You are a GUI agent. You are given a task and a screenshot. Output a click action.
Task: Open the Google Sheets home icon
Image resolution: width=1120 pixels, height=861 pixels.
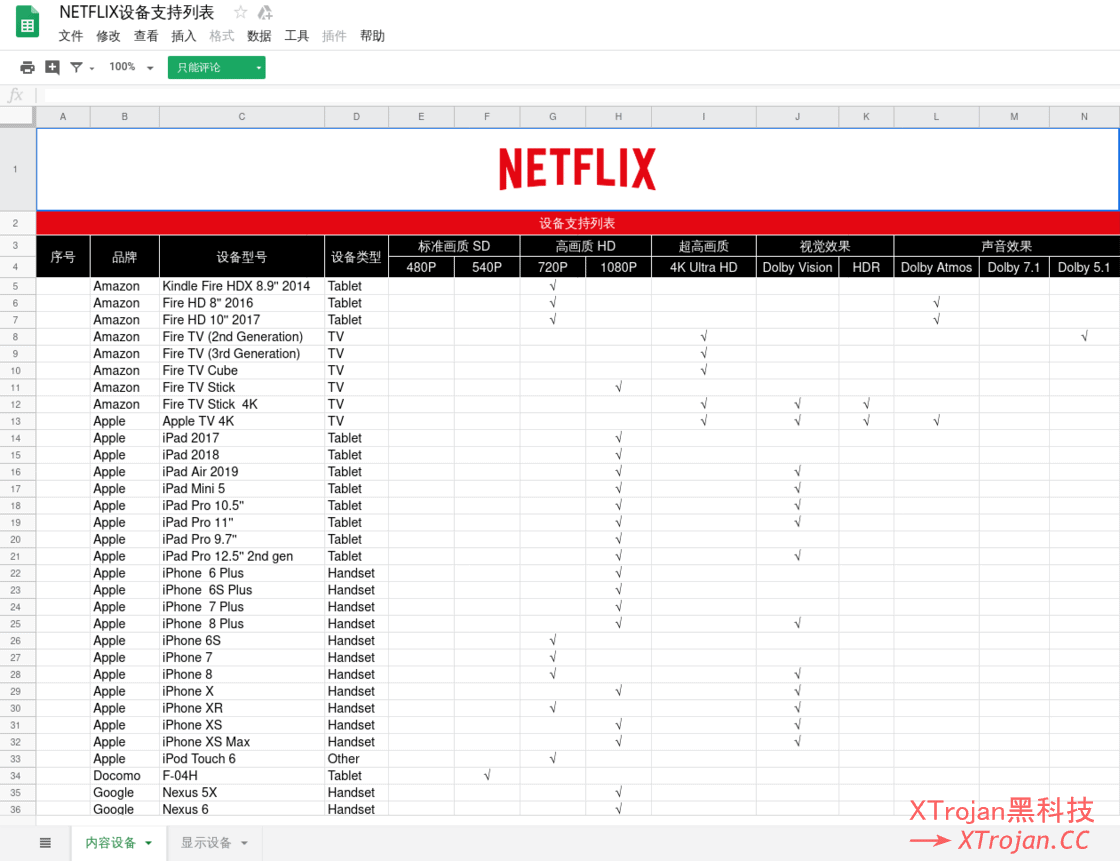(28, 22)
